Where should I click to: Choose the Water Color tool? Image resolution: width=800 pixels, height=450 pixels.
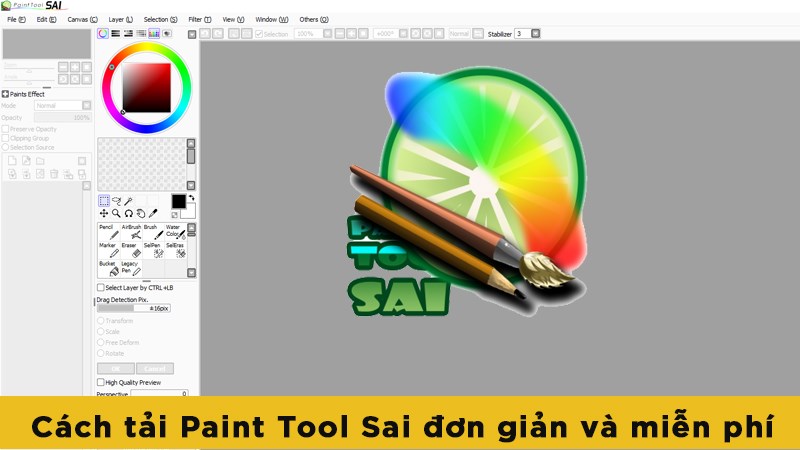point(175,231)
